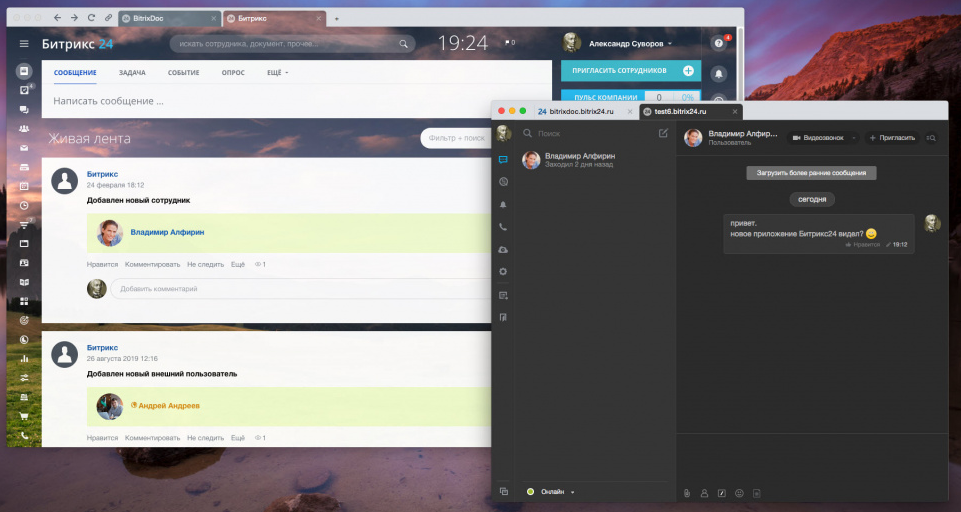Open notifications bell in messenger sidebar
This screenshot has height=512, width=961.
[x=503, y=204]
